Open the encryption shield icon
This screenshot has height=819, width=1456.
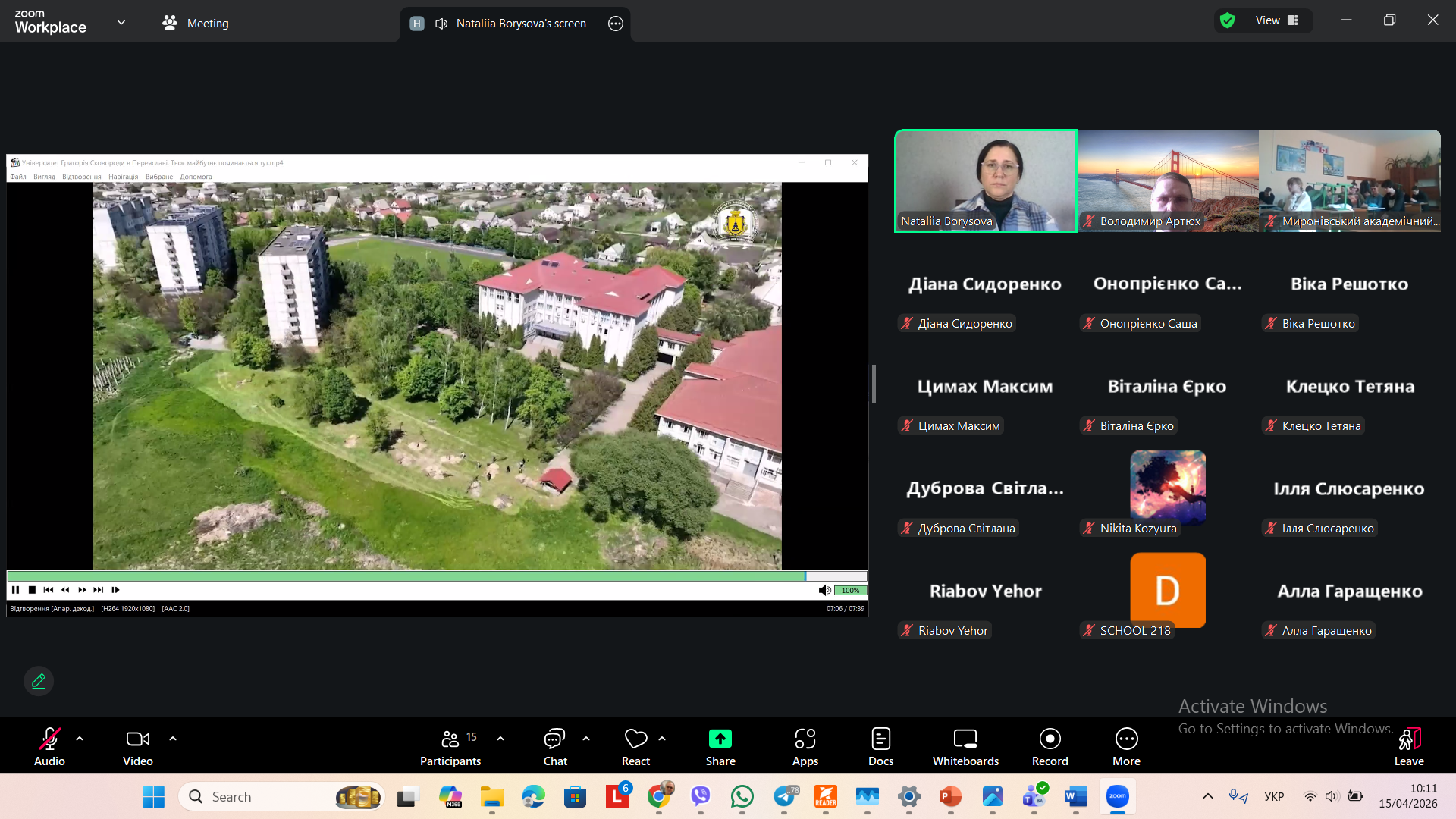[1227, 20]
